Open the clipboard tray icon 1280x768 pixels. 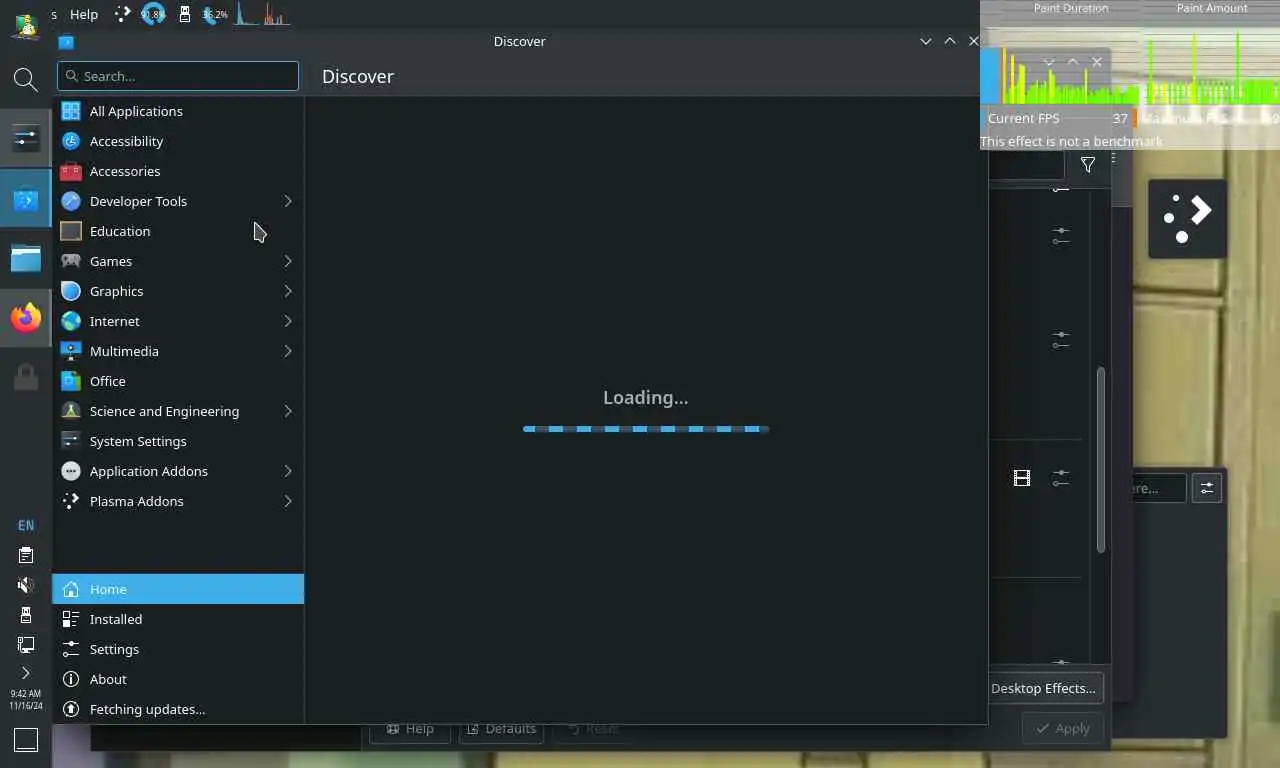coord(26,555)
